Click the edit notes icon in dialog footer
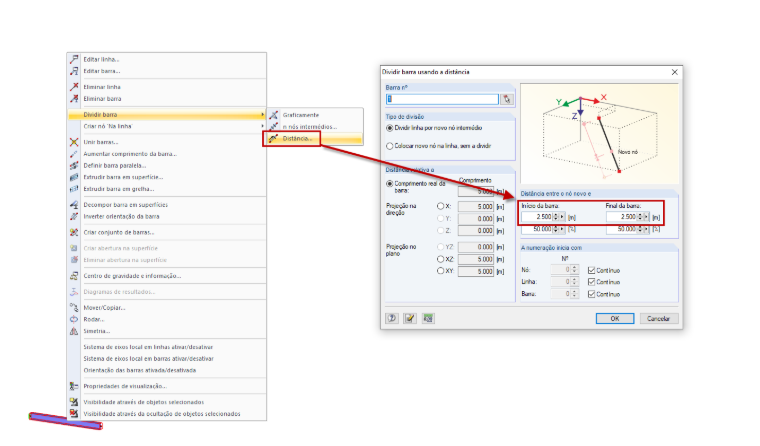The width and height of the screenshot is (760, 446). point(410,318)
